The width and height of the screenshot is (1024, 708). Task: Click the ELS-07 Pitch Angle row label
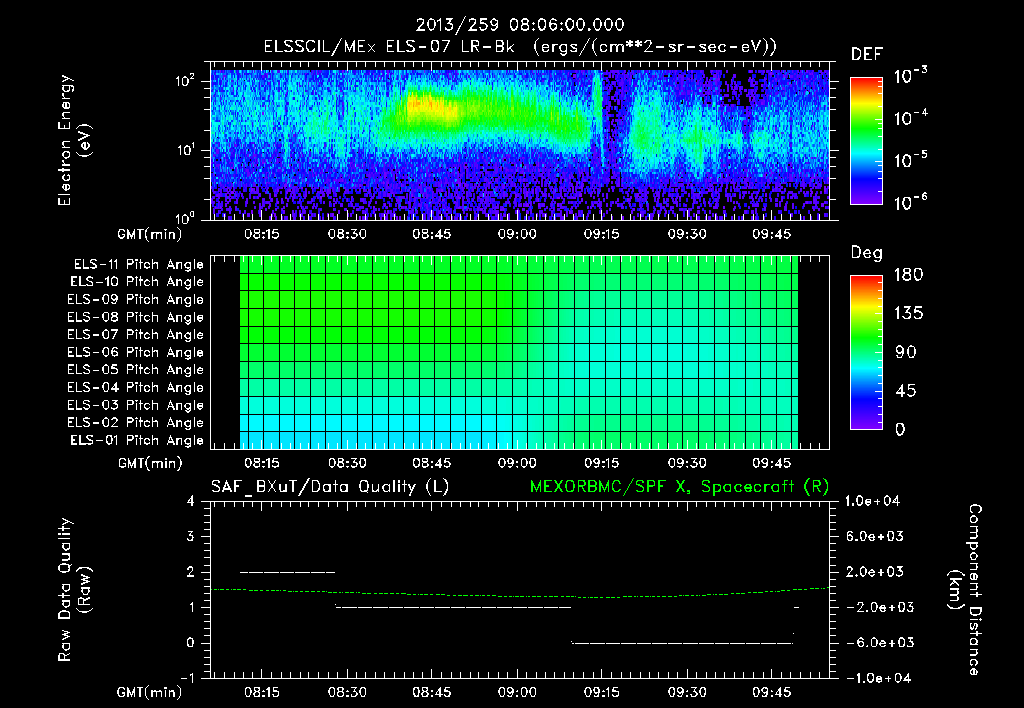coord(135,334)
